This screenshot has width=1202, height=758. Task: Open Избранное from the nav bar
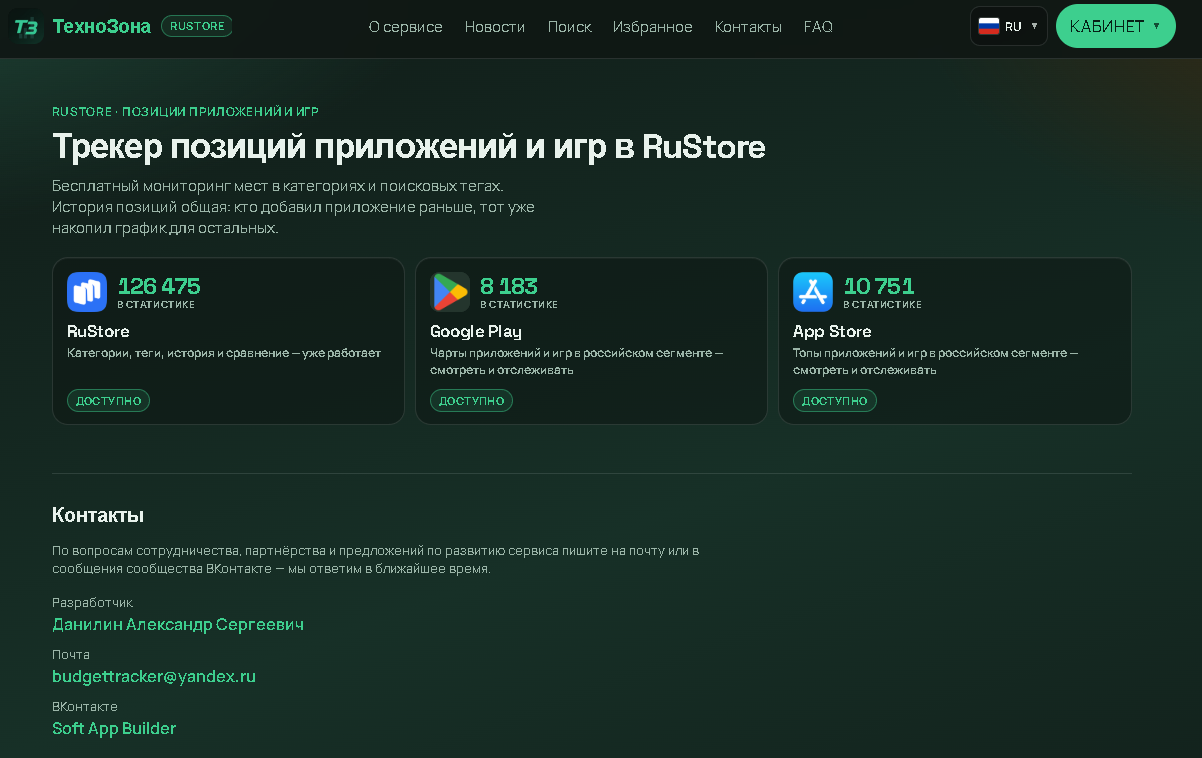[x=653, y=27]
